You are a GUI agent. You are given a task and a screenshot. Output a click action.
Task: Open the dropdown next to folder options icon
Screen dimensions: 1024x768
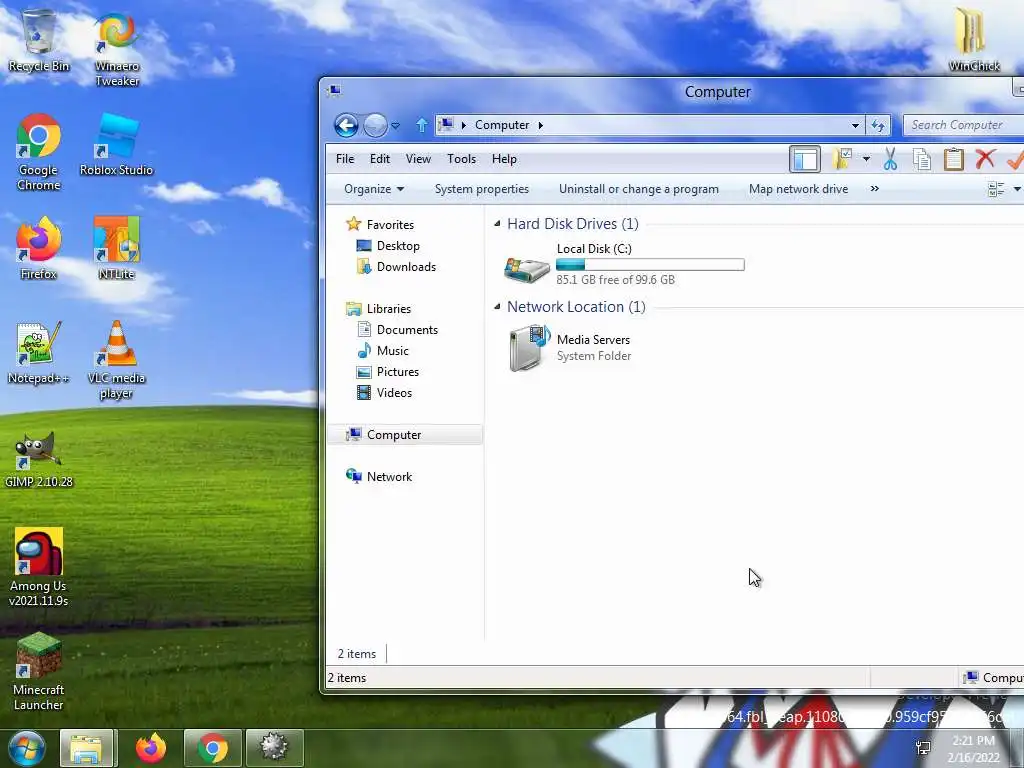pos(866,159)
